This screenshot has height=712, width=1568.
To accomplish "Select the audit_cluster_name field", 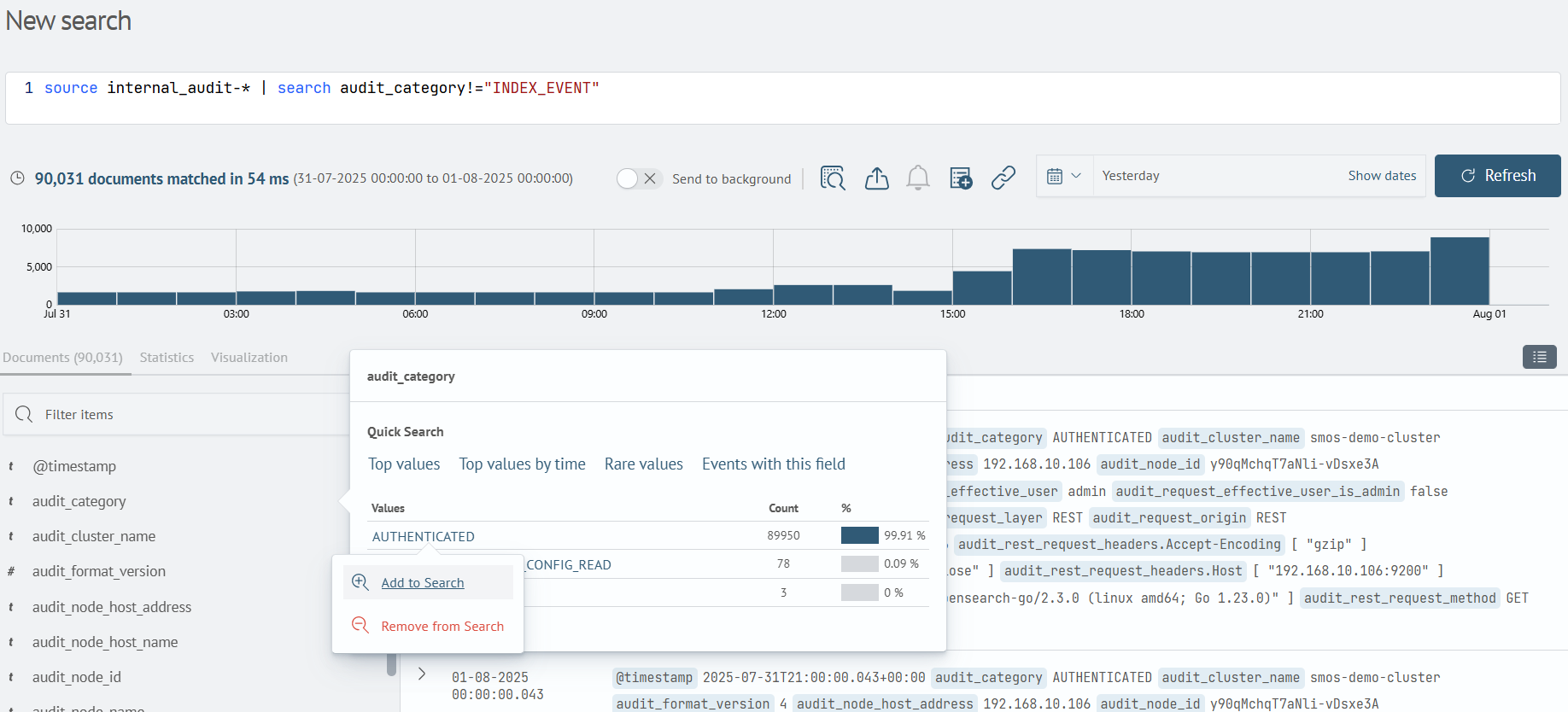I will coord(94,536).
